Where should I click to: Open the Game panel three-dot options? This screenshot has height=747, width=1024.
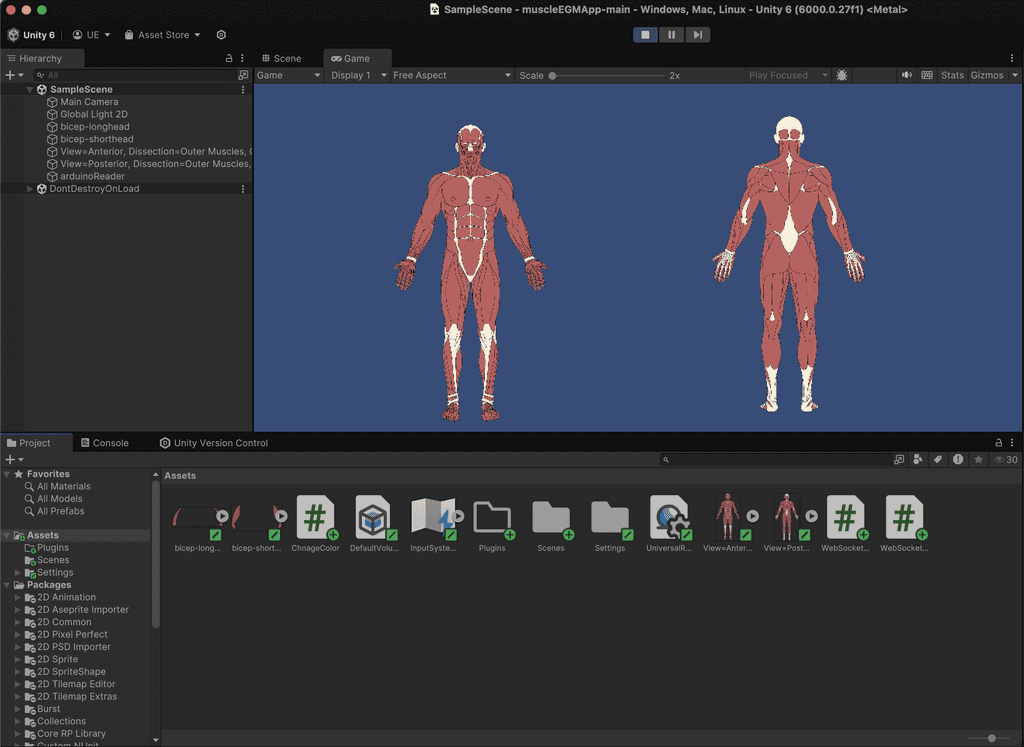[x=1012, y=58]
